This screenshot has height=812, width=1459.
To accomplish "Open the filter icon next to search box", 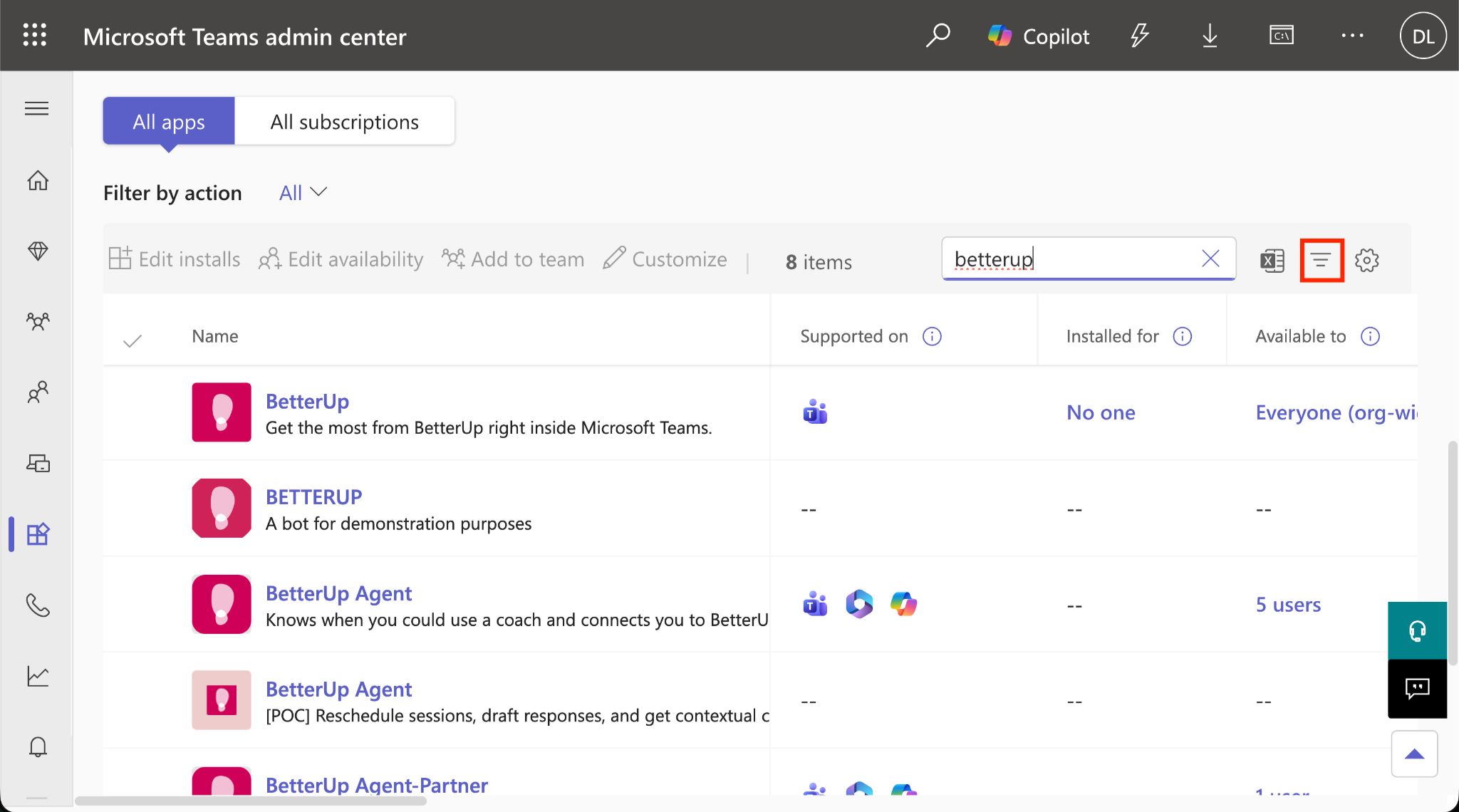I will (1322, 260).
